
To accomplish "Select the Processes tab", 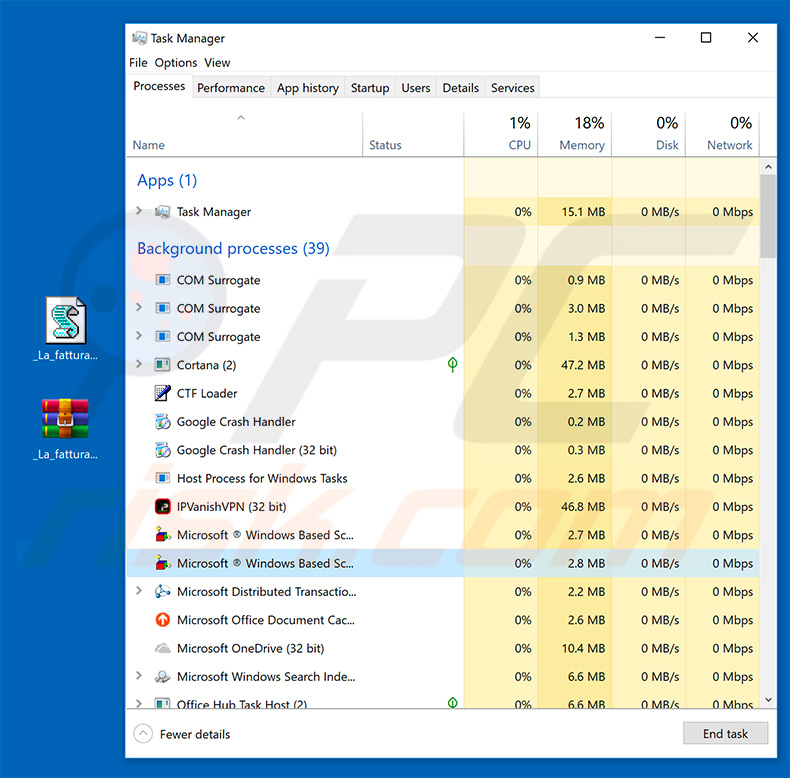I will coord(159,86).
